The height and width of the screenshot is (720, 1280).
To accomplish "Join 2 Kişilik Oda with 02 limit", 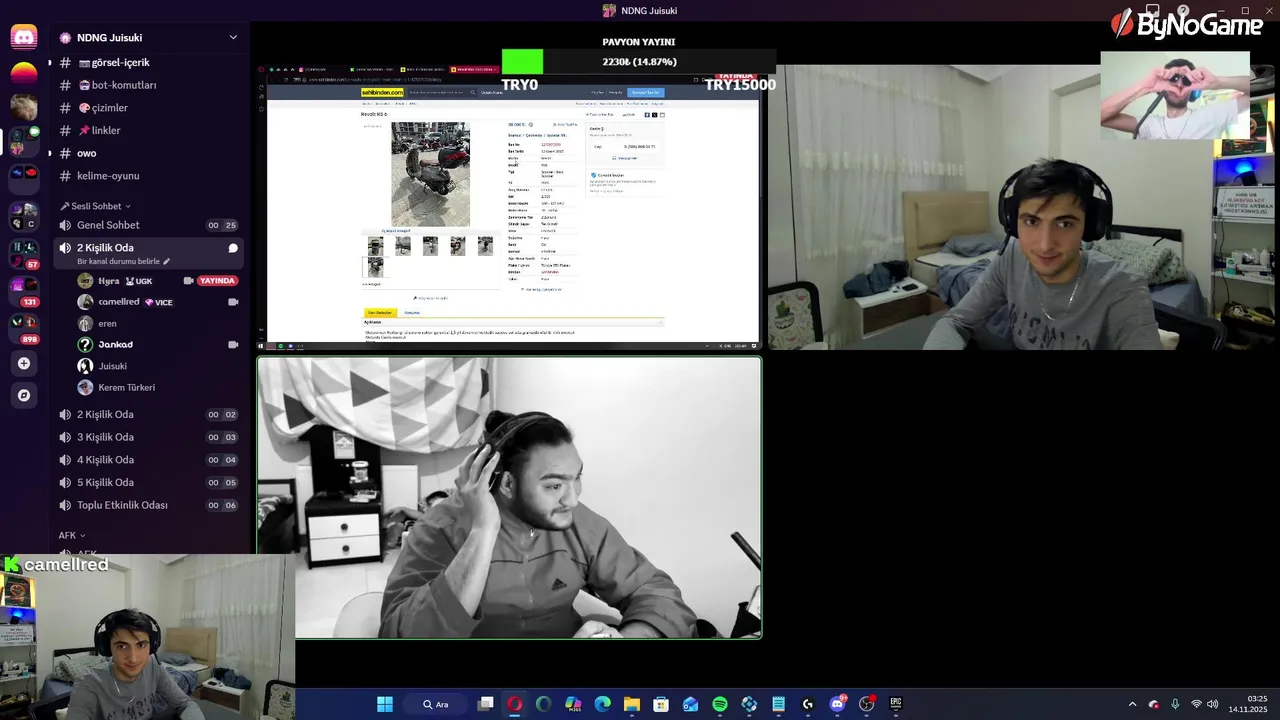I will [147, 414].
